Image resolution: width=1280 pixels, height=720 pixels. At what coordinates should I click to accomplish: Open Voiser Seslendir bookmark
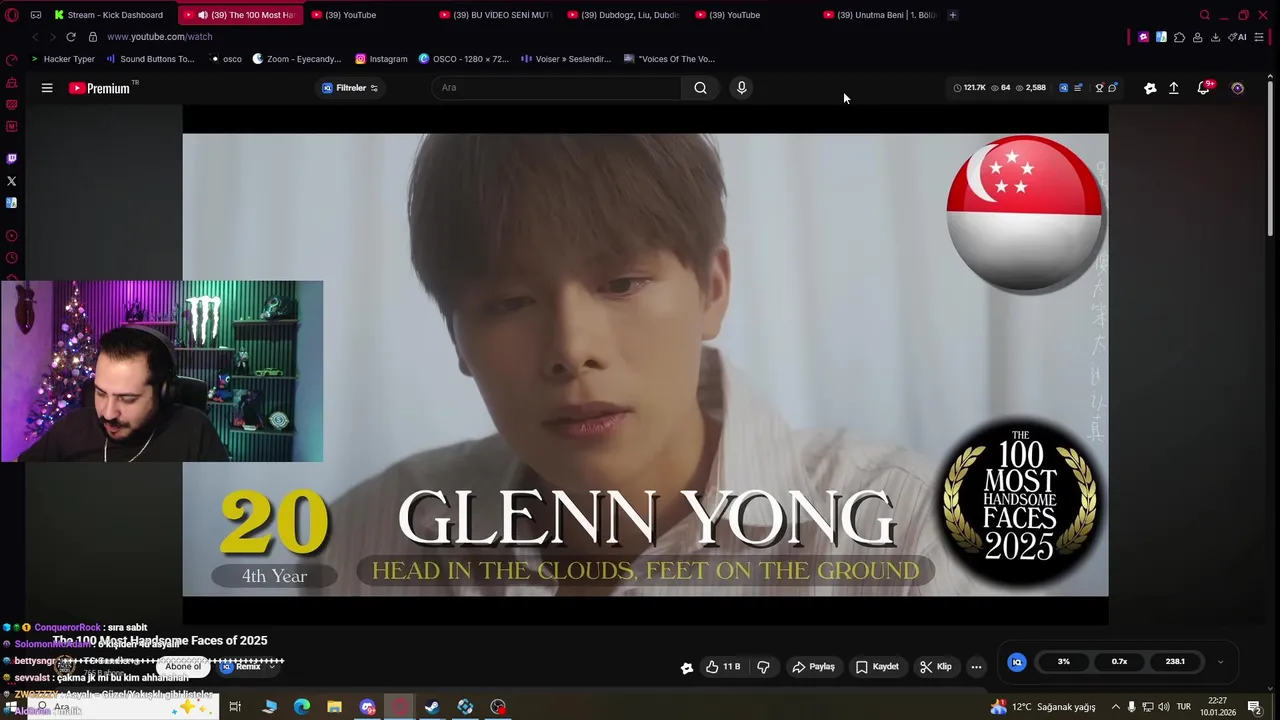(x=566, y=59)
